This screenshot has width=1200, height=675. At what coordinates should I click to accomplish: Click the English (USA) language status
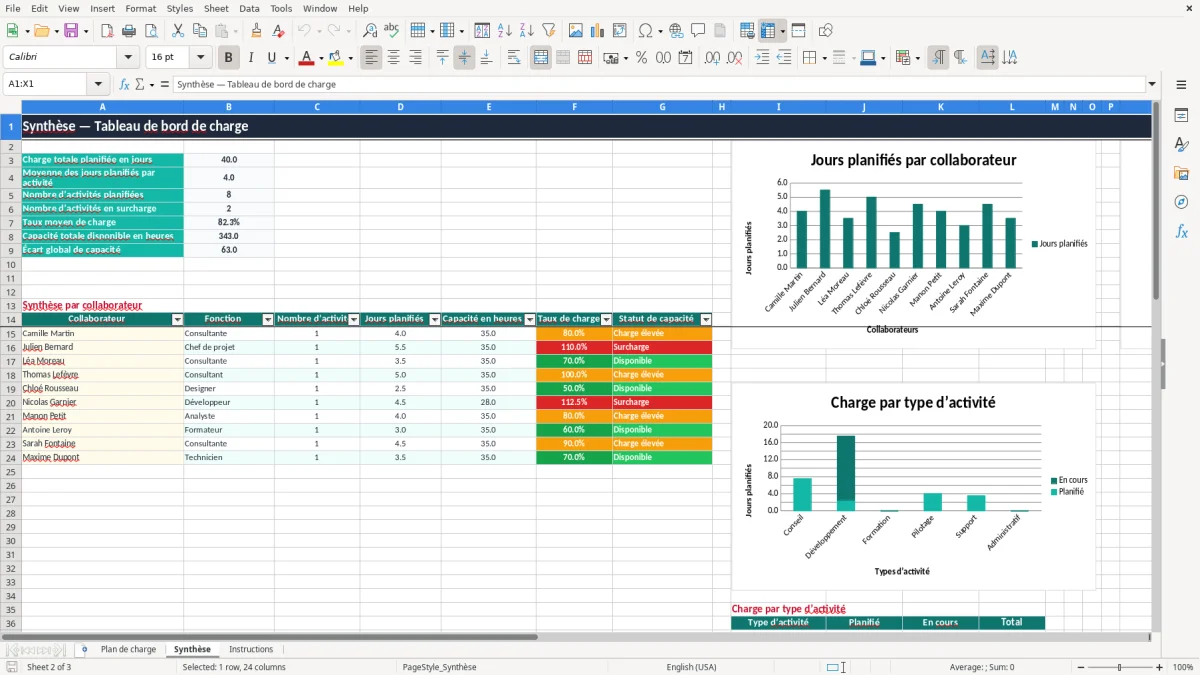click(x=691, y=667)
